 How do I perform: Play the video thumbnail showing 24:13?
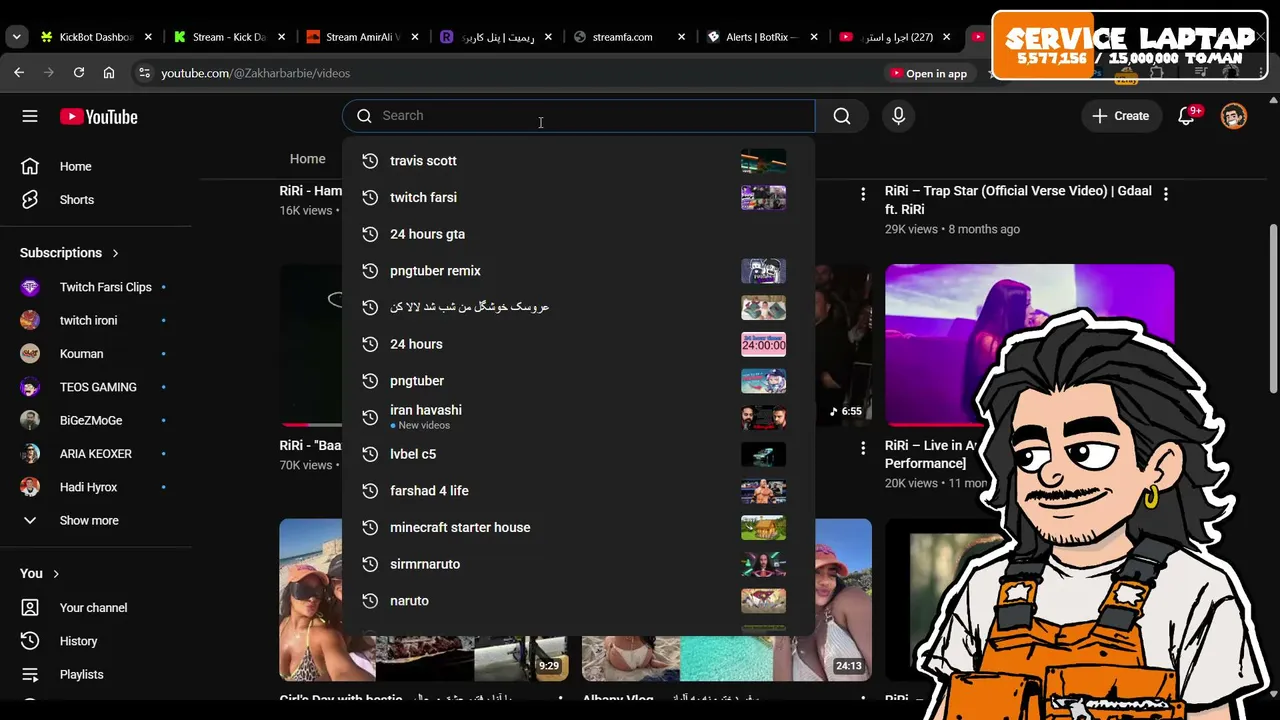click(727, 600)
